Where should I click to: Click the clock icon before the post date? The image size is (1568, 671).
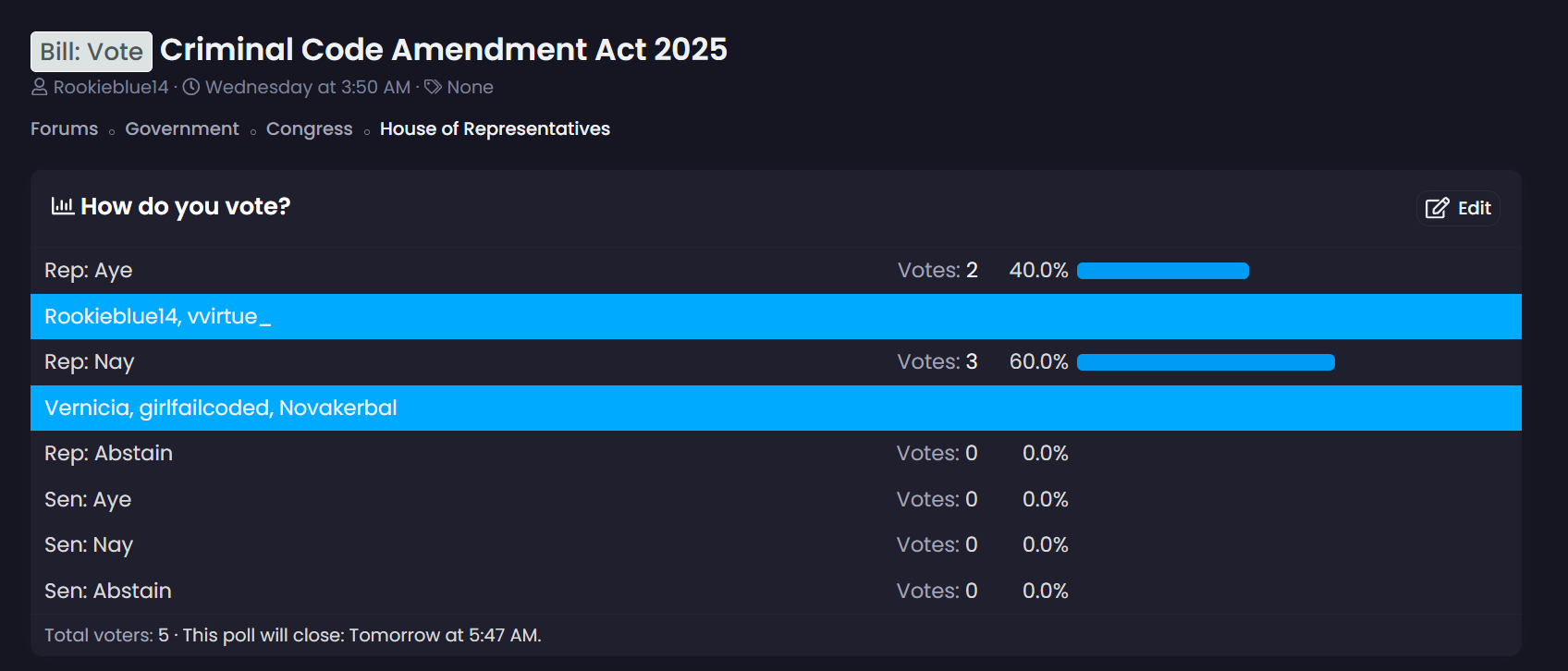point(191,87)
